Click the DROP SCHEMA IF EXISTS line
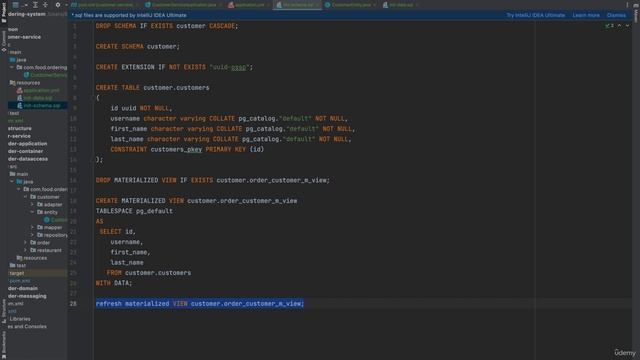This screenshot has height=360, width=640. click(167, 26)
